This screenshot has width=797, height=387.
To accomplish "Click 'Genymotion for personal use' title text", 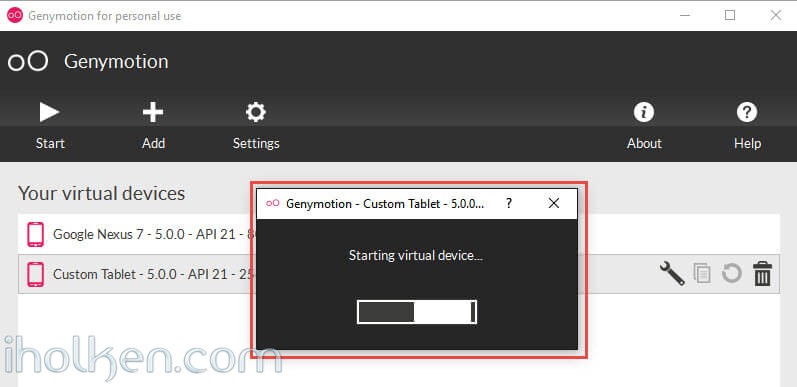I will click(105, 16).
